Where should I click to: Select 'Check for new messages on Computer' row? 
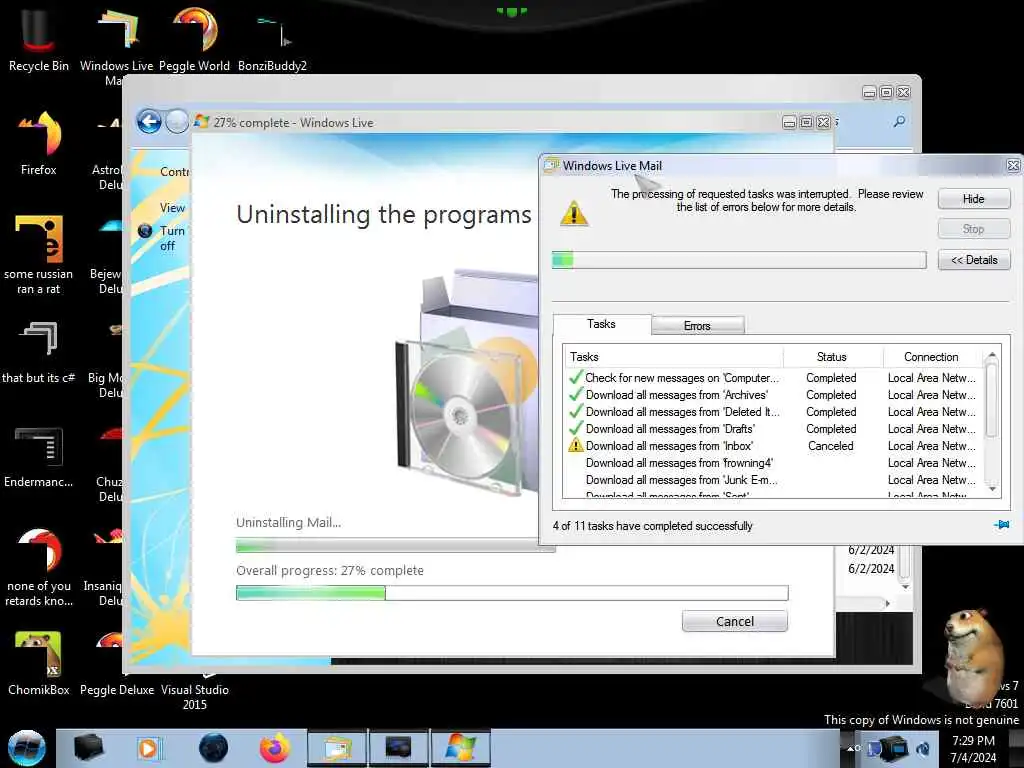point(773,377)
